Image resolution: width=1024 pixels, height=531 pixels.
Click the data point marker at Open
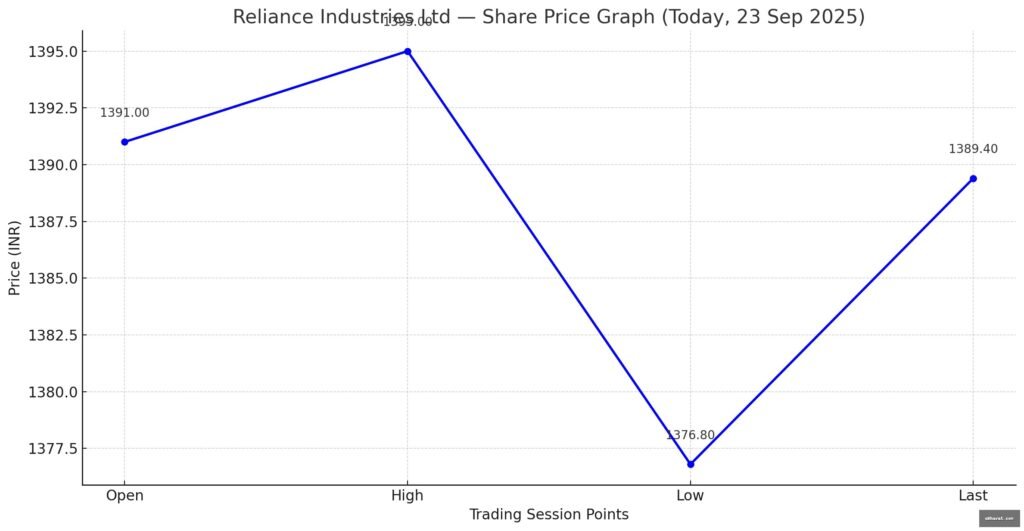click(x=124, y=142)
